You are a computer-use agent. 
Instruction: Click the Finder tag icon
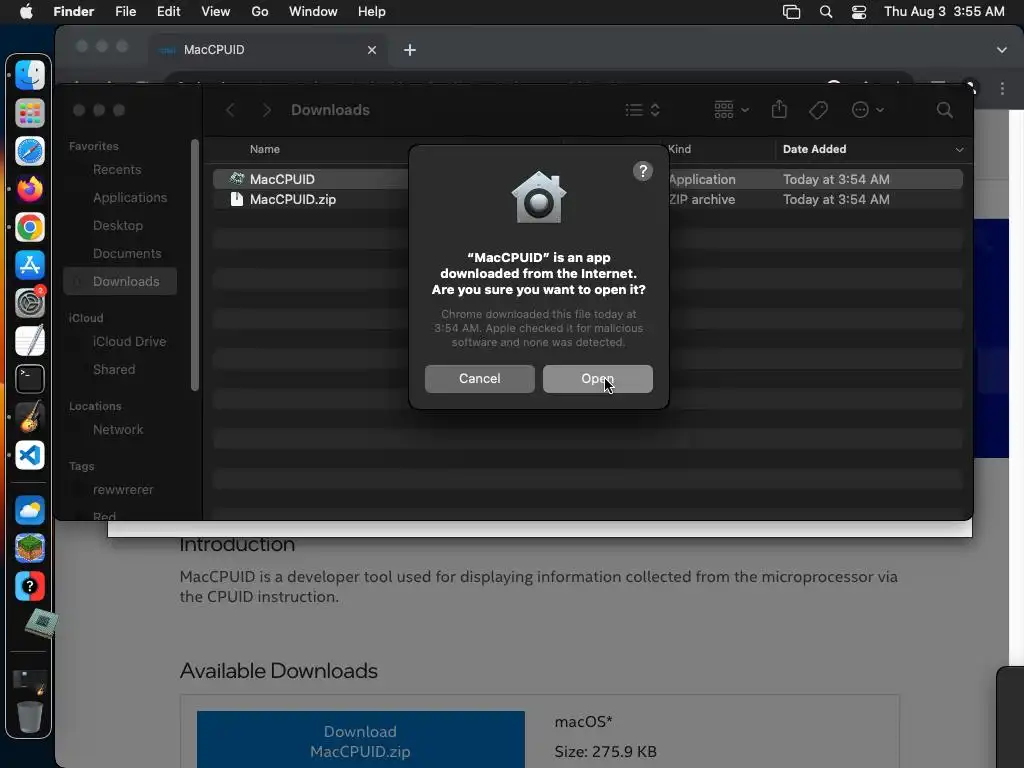[x=818, y=110]
